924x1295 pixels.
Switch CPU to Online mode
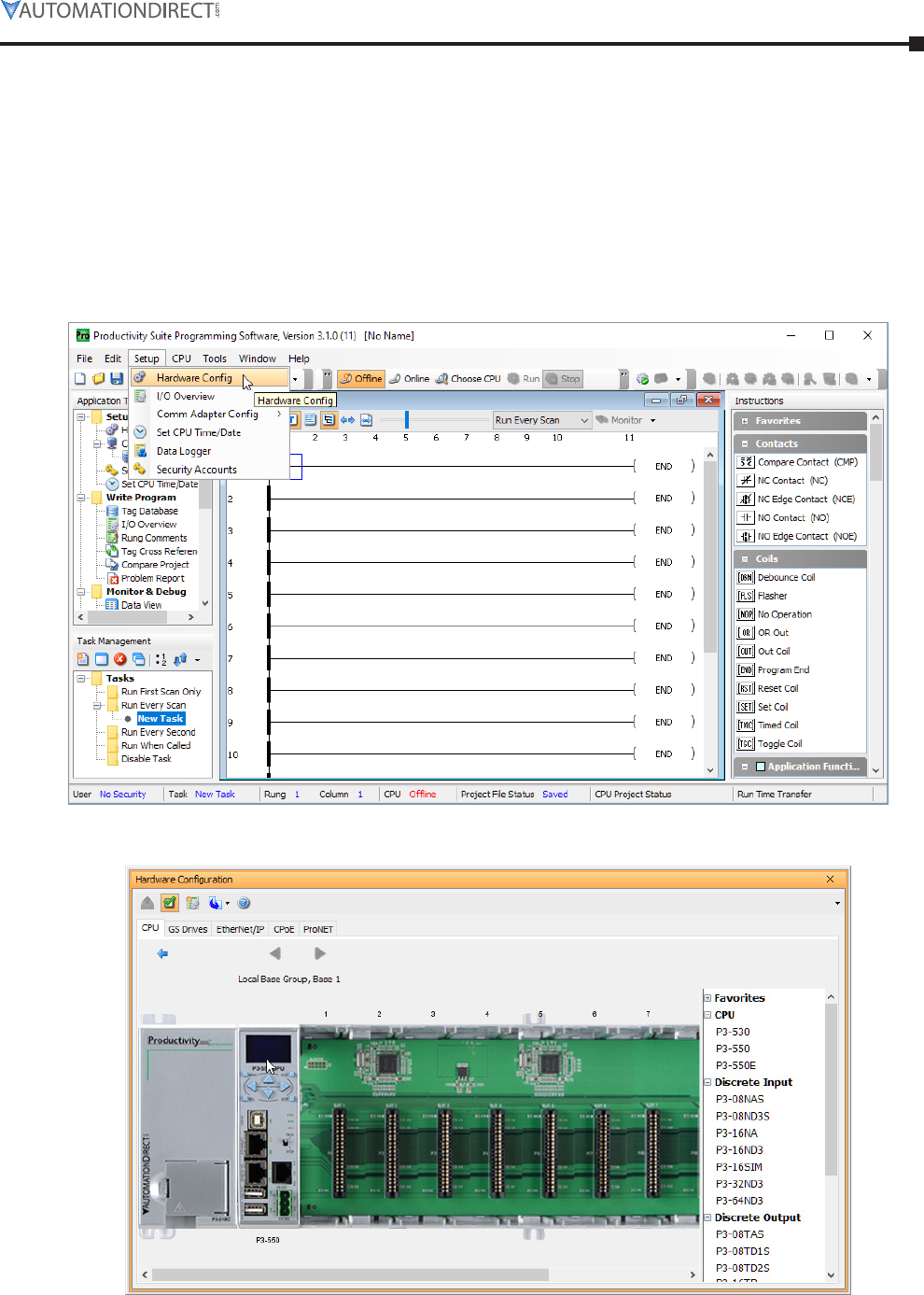[410, 379]
